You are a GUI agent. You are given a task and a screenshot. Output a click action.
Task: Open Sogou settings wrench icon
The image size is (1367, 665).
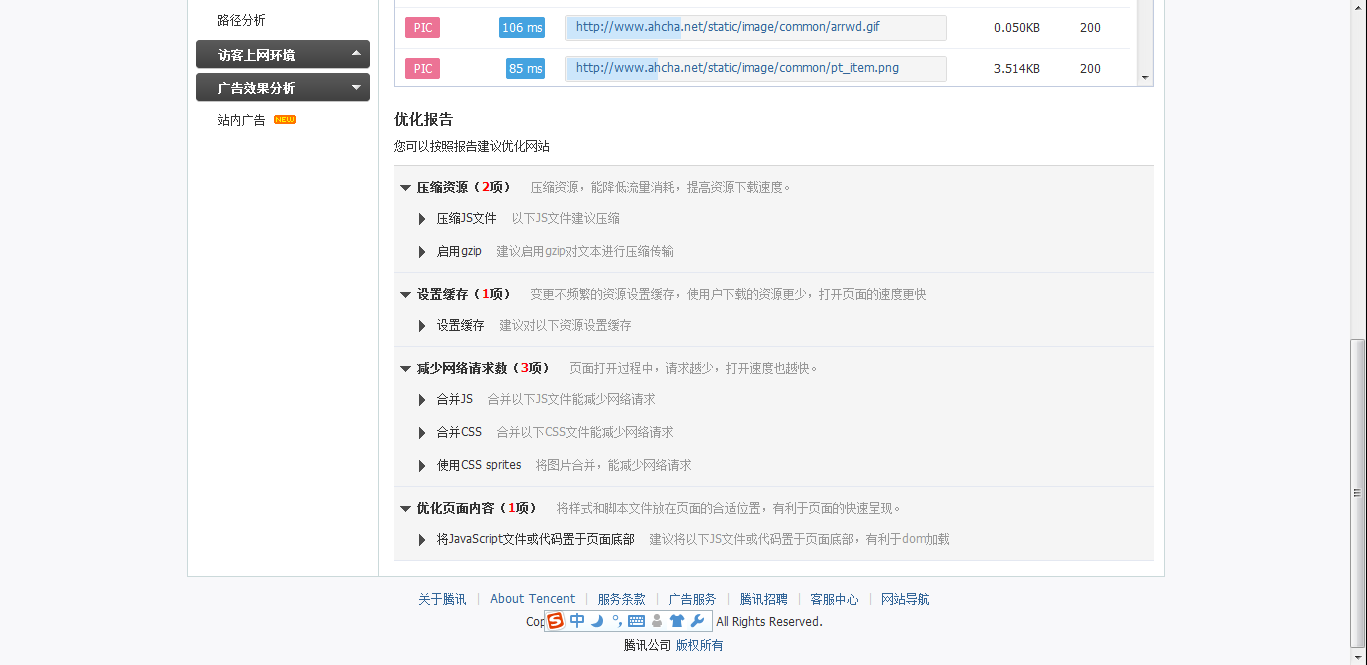tap(698, 621)
